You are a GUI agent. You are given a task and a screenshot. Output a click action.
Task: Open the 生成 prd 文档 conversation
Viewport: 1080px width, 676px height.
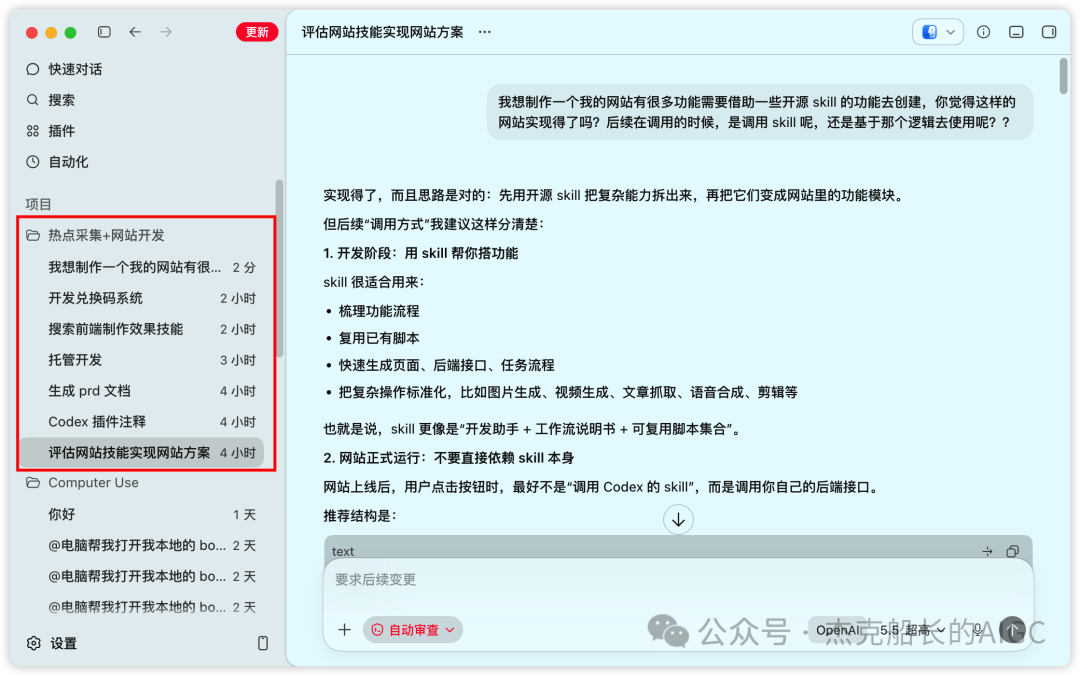pos(141,391)
